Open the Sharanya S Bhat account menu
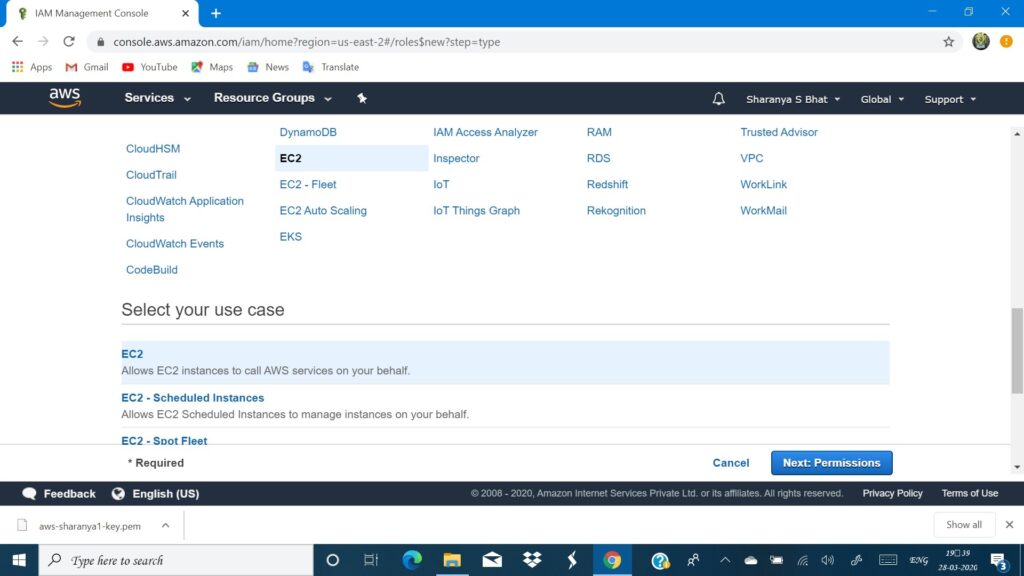Screen dimensions: 1024x576 tap(793, 99)
